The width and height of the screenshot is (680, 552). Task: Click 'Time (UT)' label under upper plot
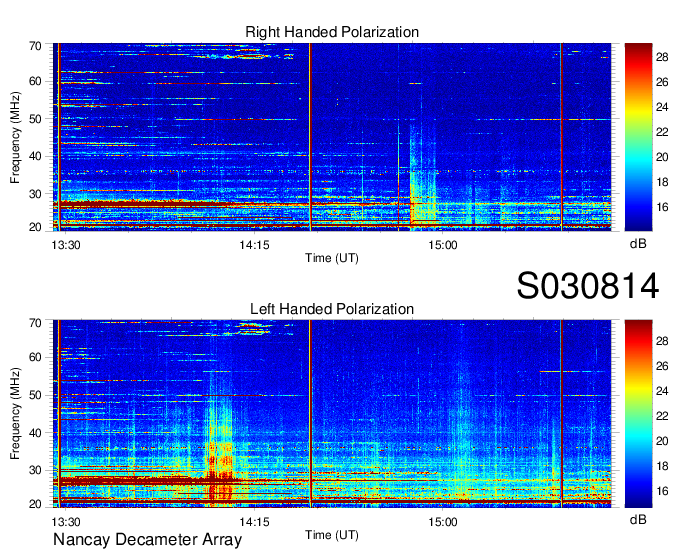[x=332, y=258]
